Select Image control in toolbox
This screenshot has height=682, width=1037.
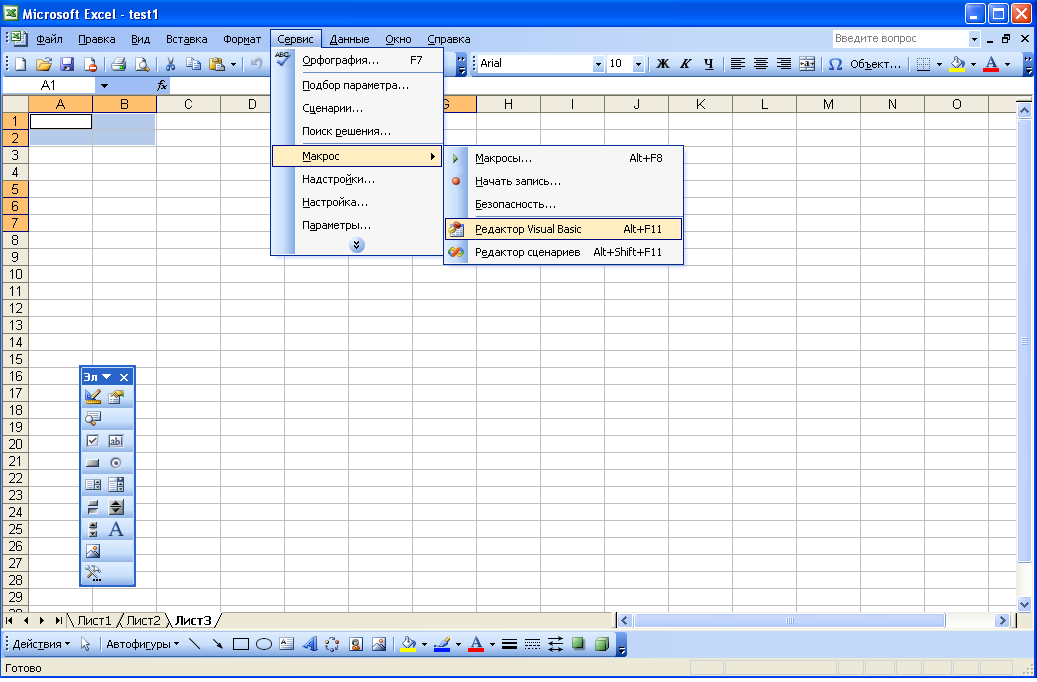[93, 551]
